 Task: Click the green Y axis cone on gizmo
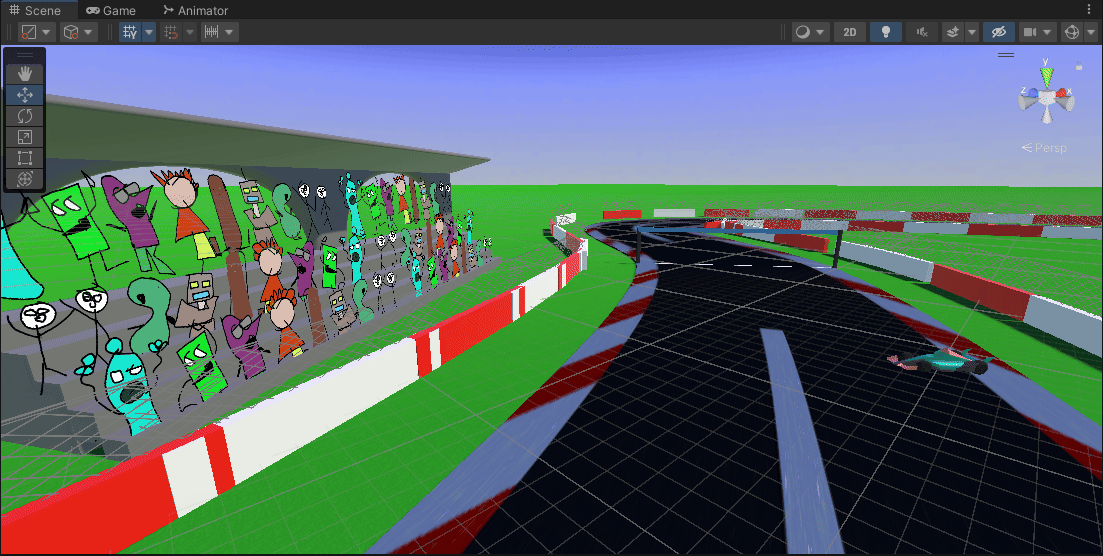click(x=1047, y=77)
